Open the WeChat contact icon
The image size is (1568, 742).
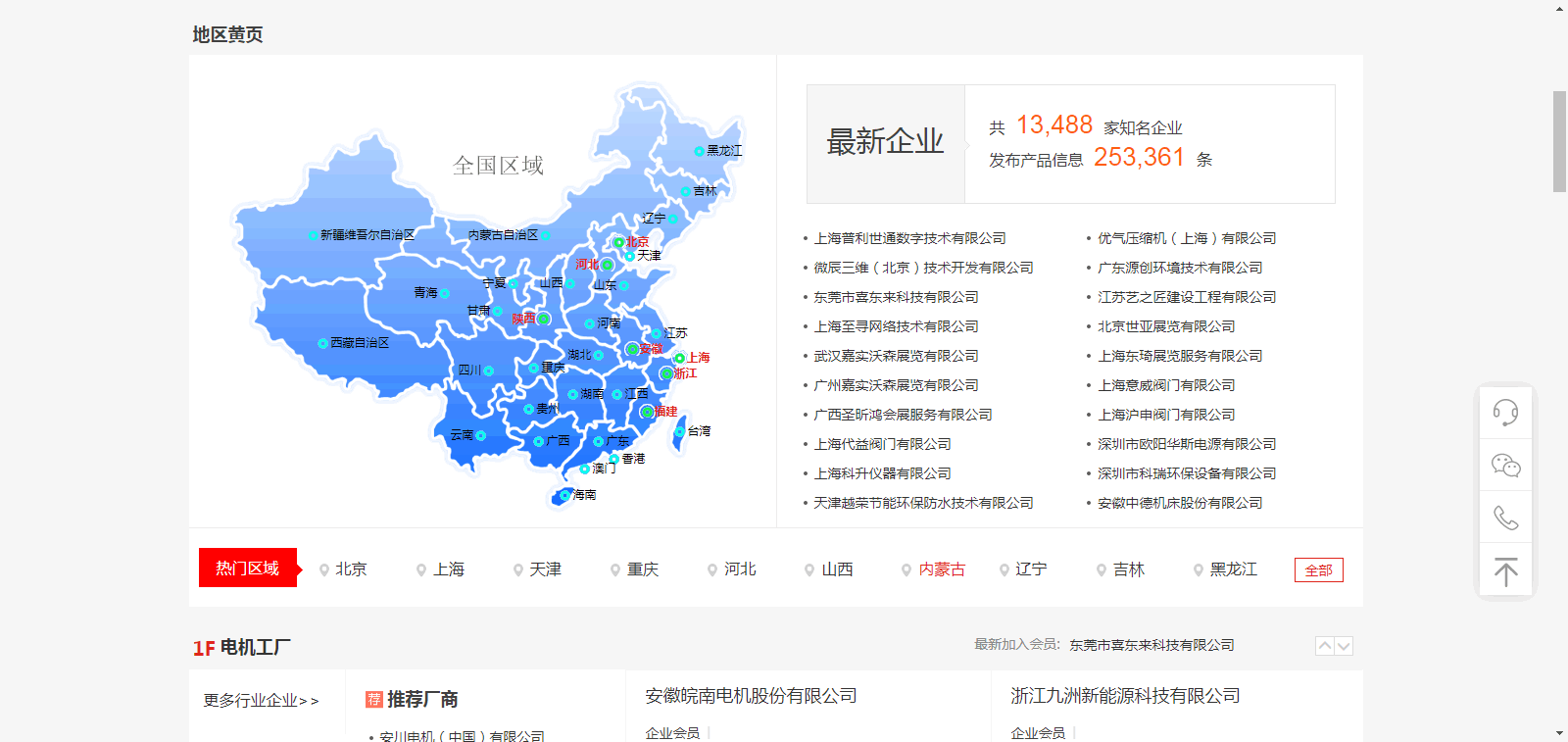[x=1505, y=466]
